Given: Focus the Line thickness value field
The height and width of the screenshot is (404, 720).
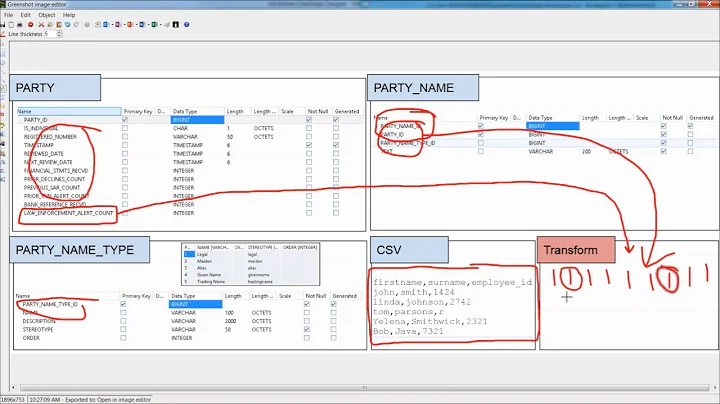Looking at the screenshot, I should [50, 34].
